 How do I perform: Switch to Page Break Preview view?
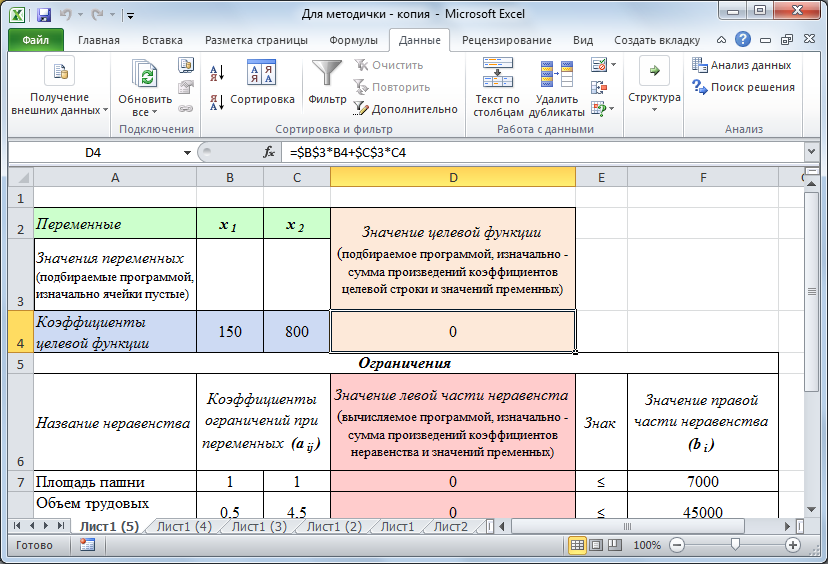(x=616, y=545)
